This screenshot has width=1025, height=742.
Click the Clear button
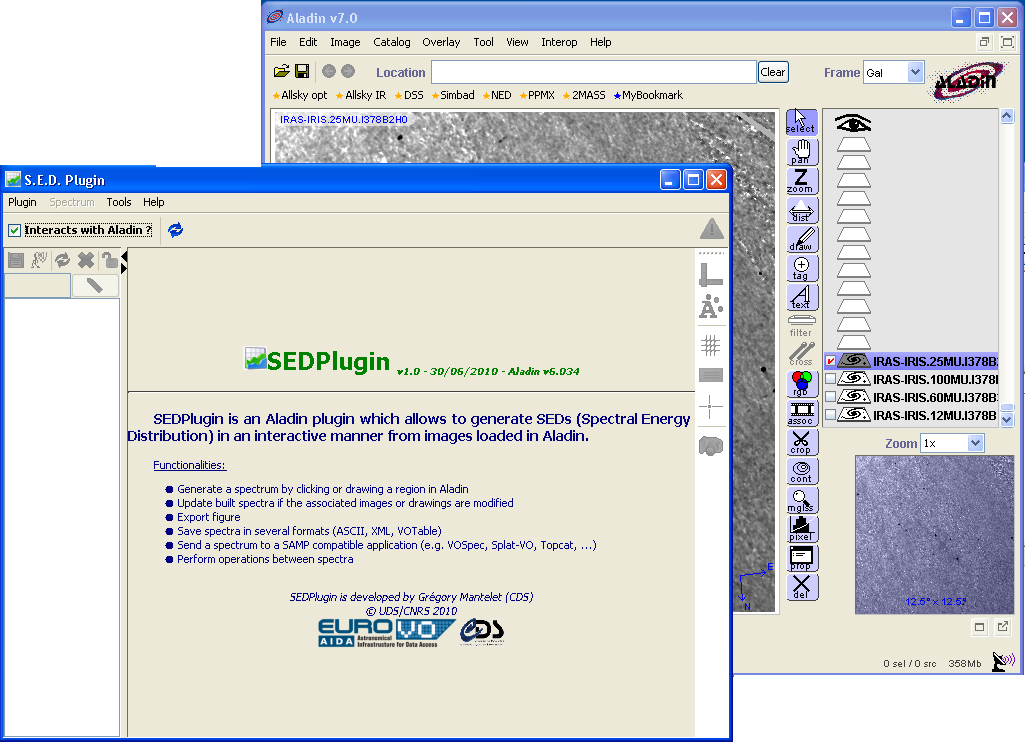pos(773,73)
